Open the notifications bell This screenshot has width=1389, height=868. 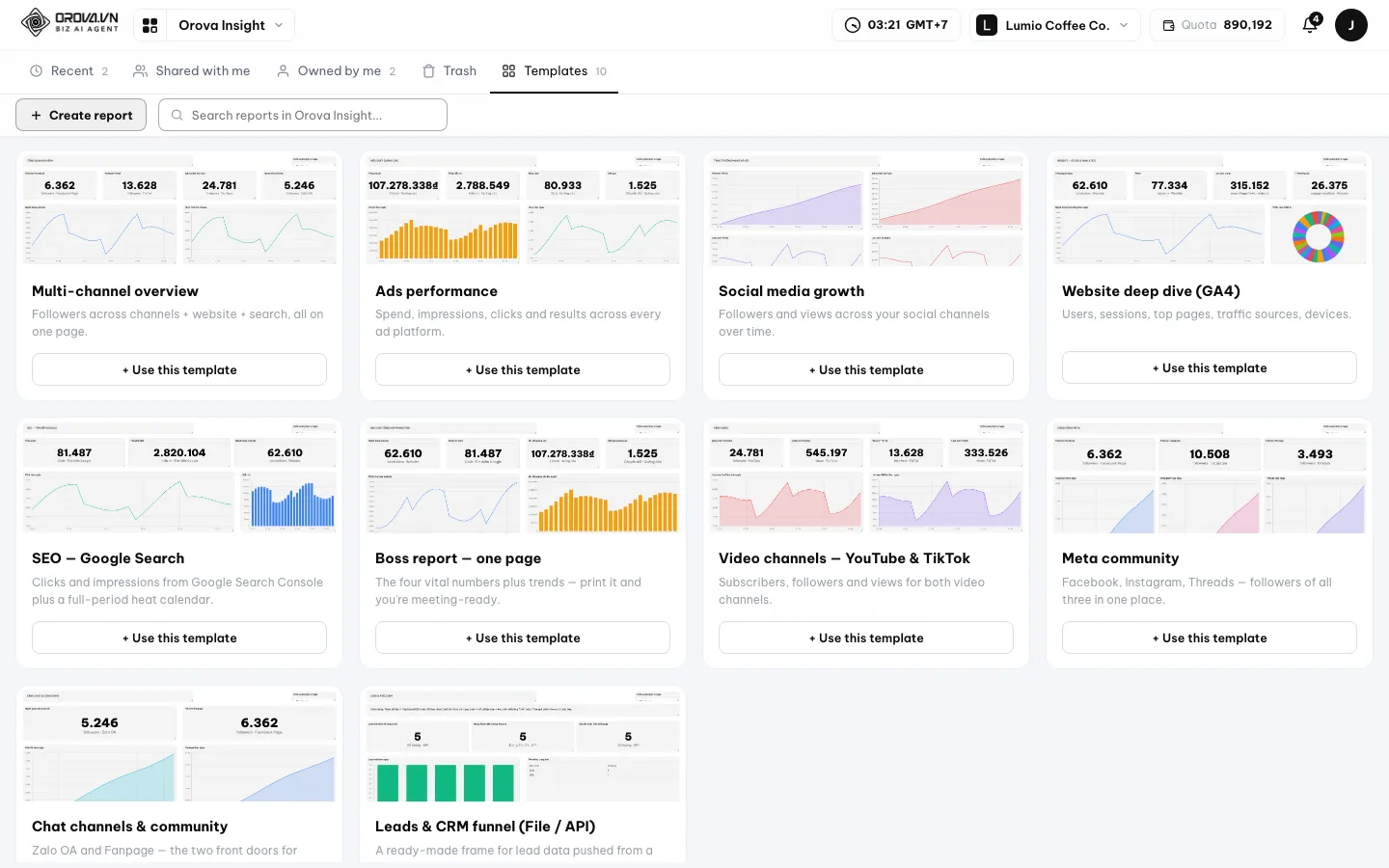coord(1310,25)
